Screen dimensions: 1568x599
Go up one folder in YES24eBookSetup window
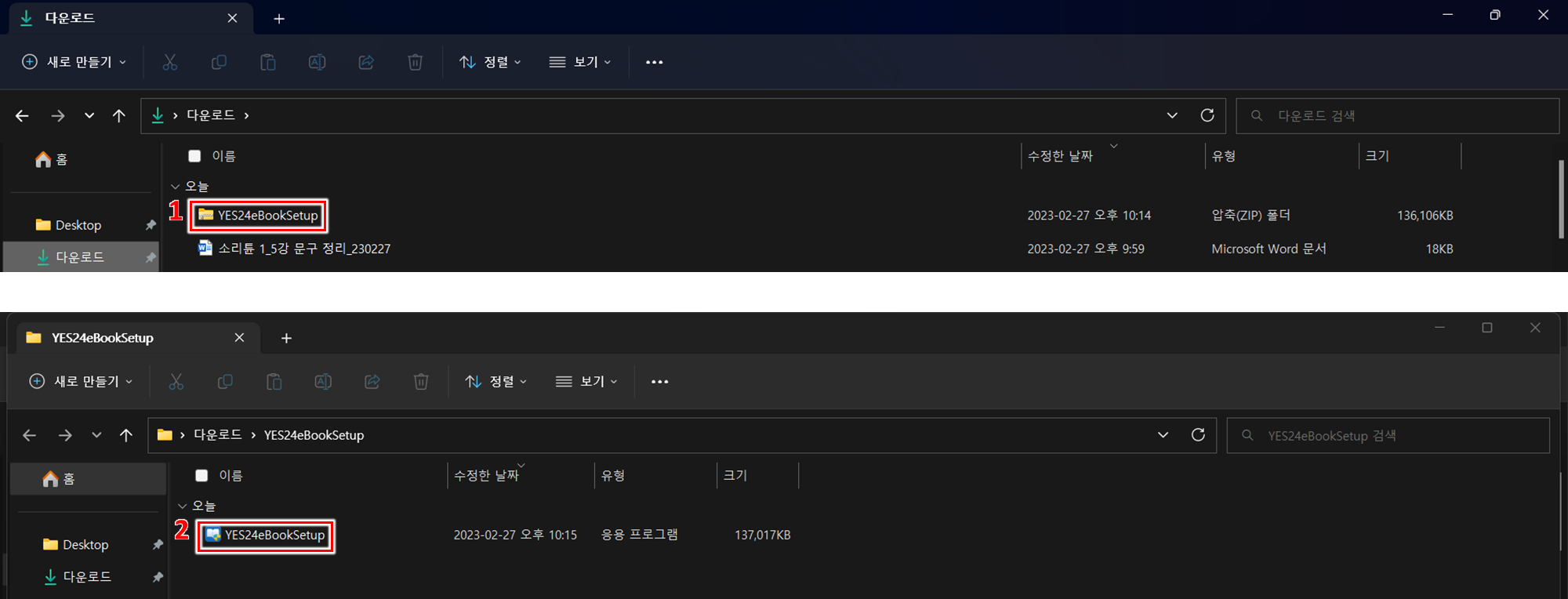pos(126,435)
